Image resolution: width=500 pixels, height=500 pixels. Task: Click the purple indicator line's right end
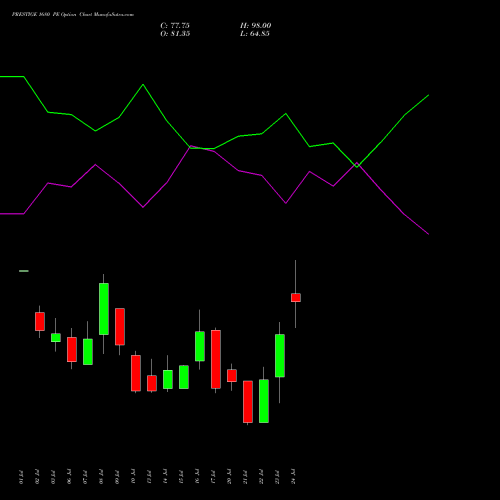[x=428, y=234]
